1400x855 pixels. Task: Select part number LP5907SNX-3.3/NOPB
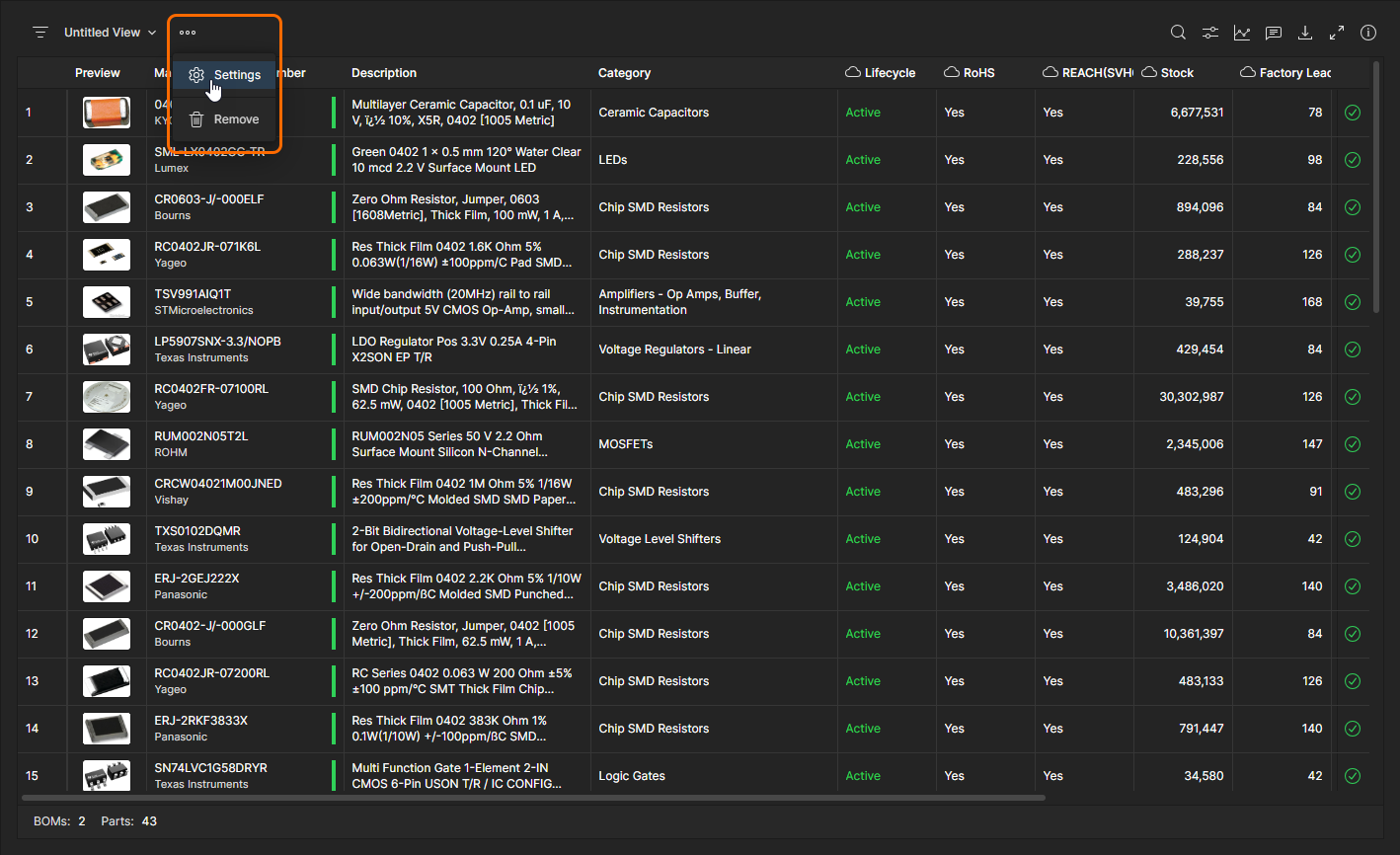pos(218,342)
